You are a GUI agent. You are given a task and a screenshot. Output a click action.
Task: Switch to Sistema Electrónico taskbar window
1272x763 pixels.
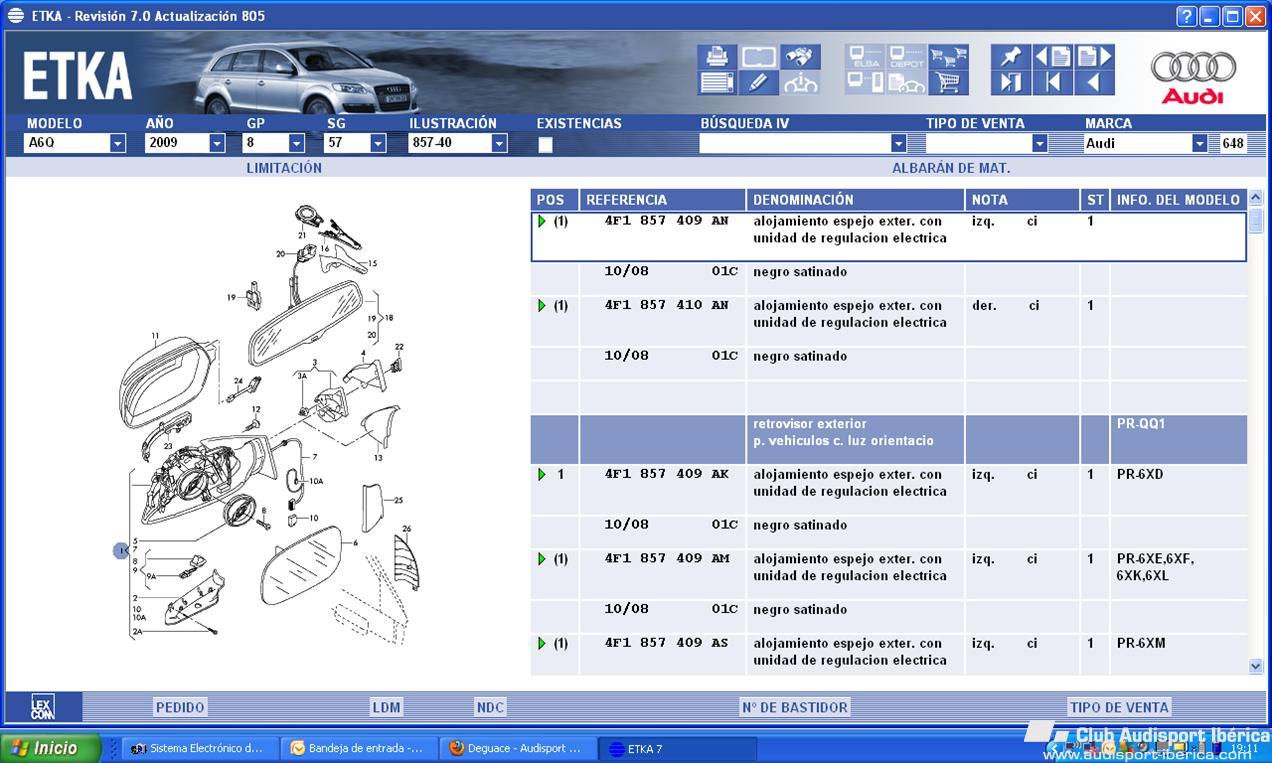coord(197,748)
